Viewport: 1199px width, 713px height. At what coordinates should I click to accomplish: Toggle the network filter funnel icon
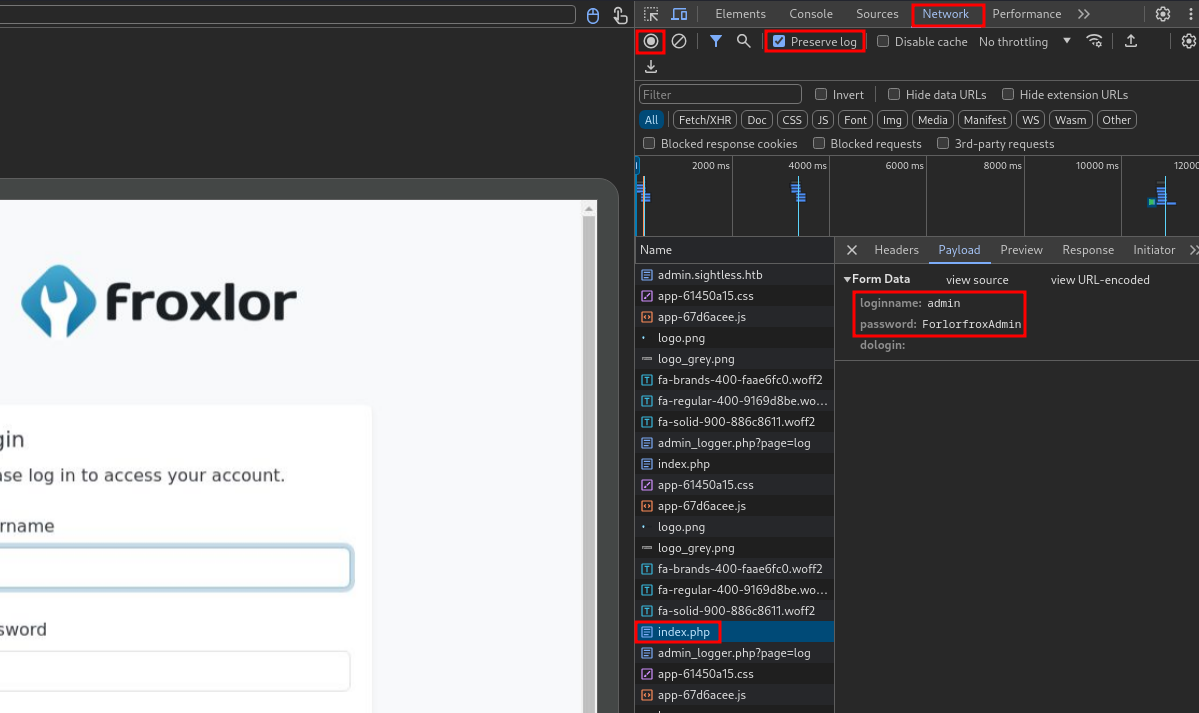(716, 41)
